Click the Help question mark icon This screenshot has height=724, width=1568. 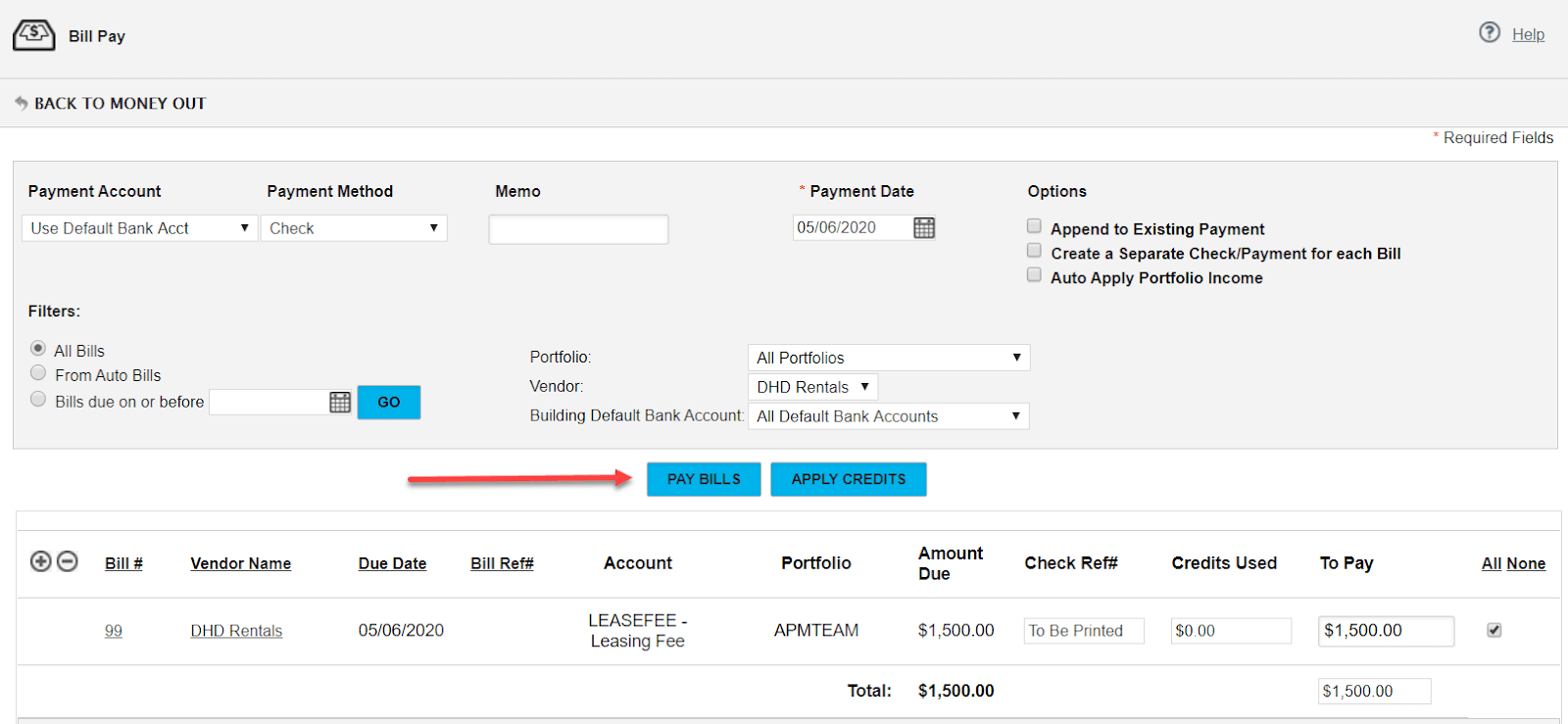(x=1490, y=32)
